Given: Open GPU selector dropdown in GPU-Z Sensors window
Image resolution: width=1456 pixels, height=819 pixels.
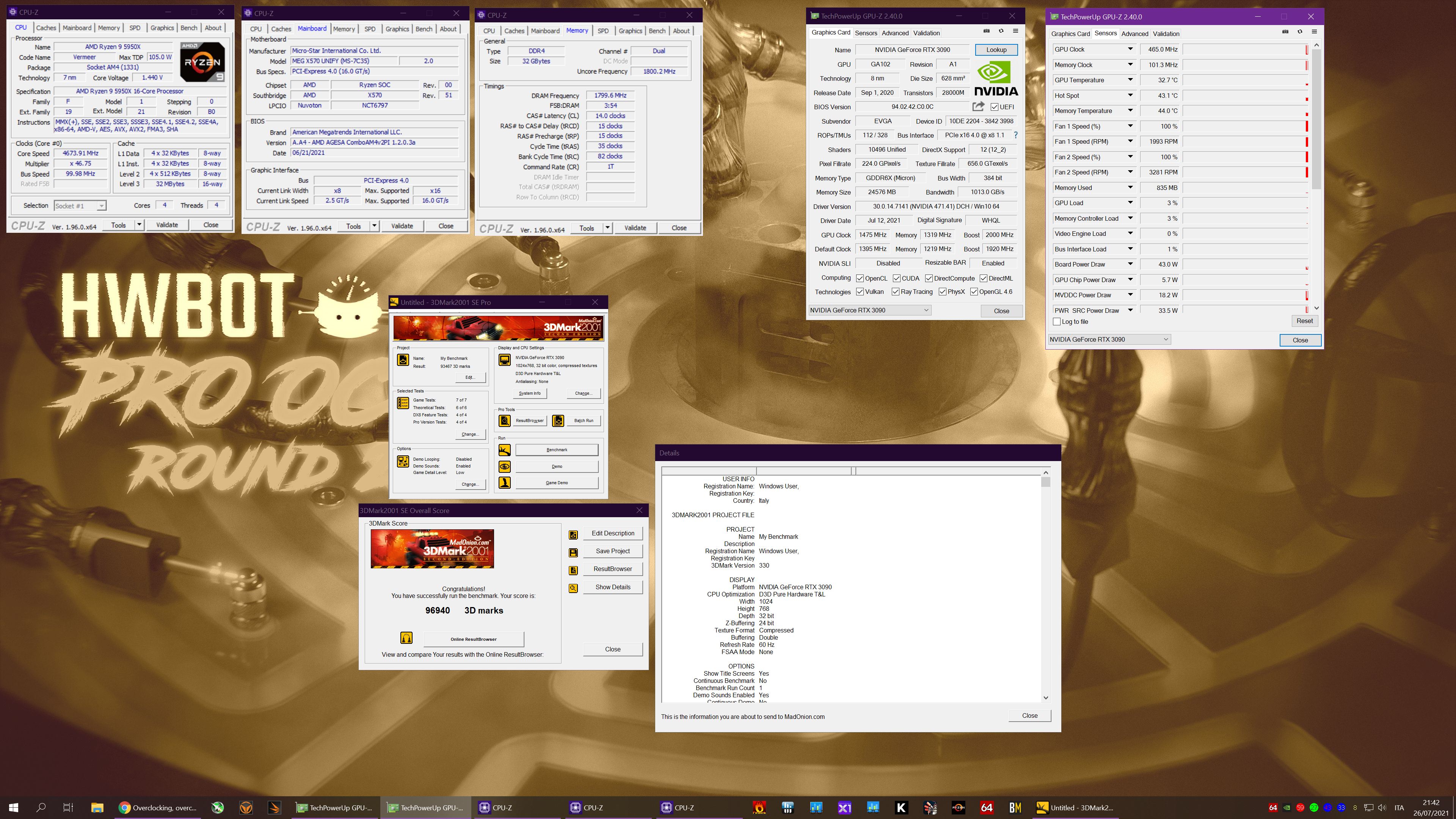Looking at the screenshot, I should 1109,339.
